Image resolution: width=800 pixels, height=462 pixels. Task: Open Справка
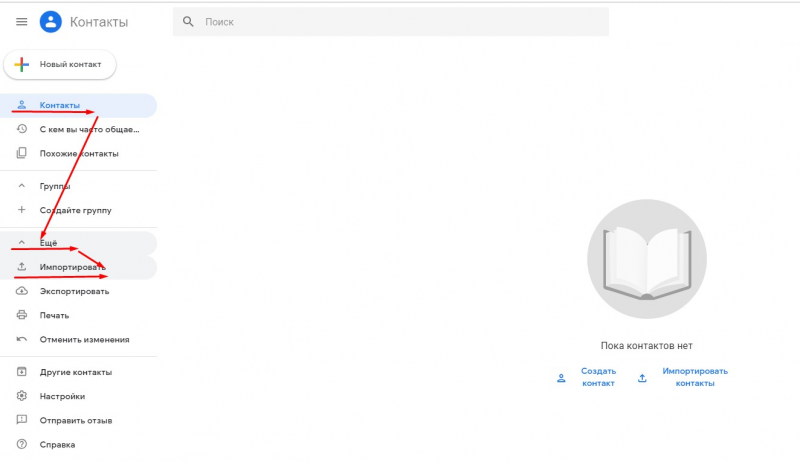pyautogui.click(x=79, y=444)
